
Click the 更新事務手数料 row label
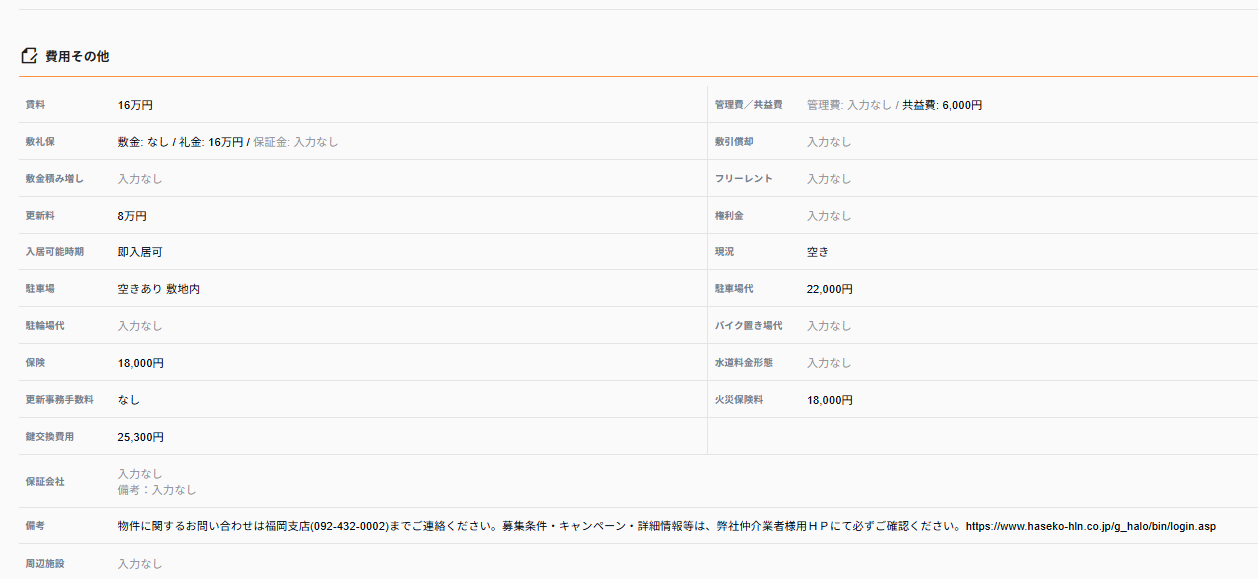coord(60,400)
